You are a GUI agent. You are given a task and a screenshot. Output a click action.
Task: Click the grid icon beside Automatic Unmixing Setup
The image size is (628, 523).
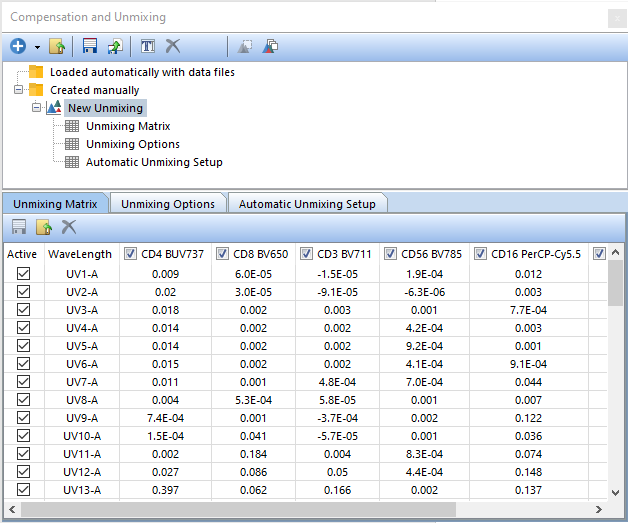(x=72, y=162)
